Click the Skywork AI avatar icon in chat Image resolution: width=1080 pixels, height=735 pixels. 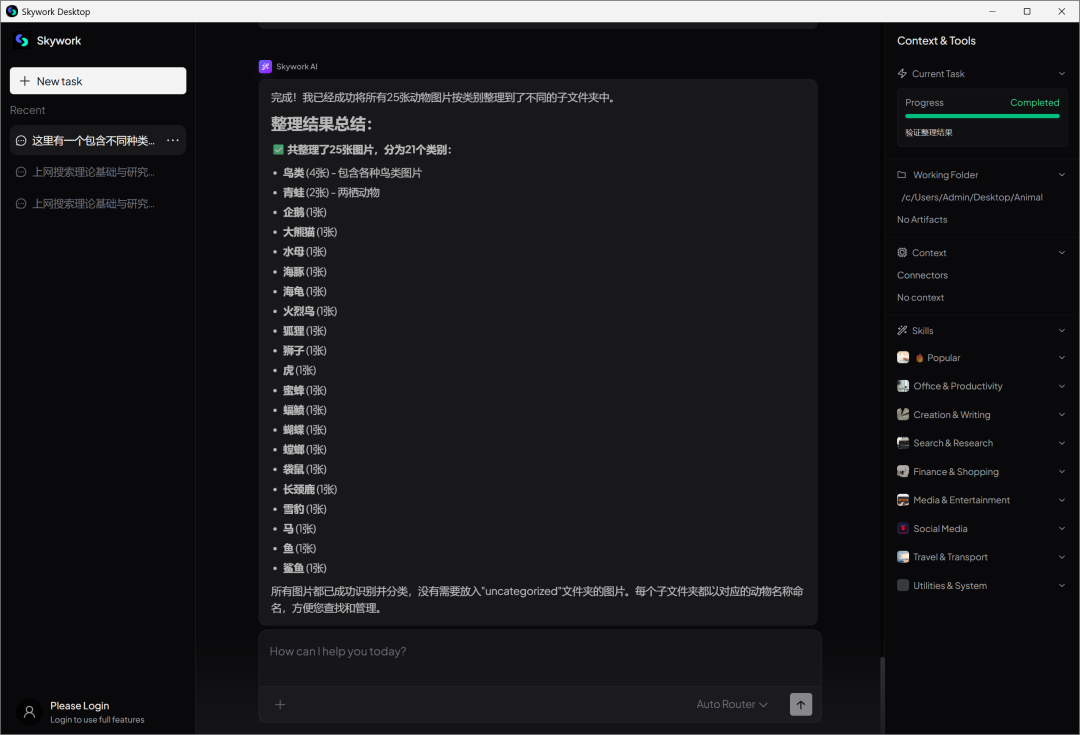[265, 67]
